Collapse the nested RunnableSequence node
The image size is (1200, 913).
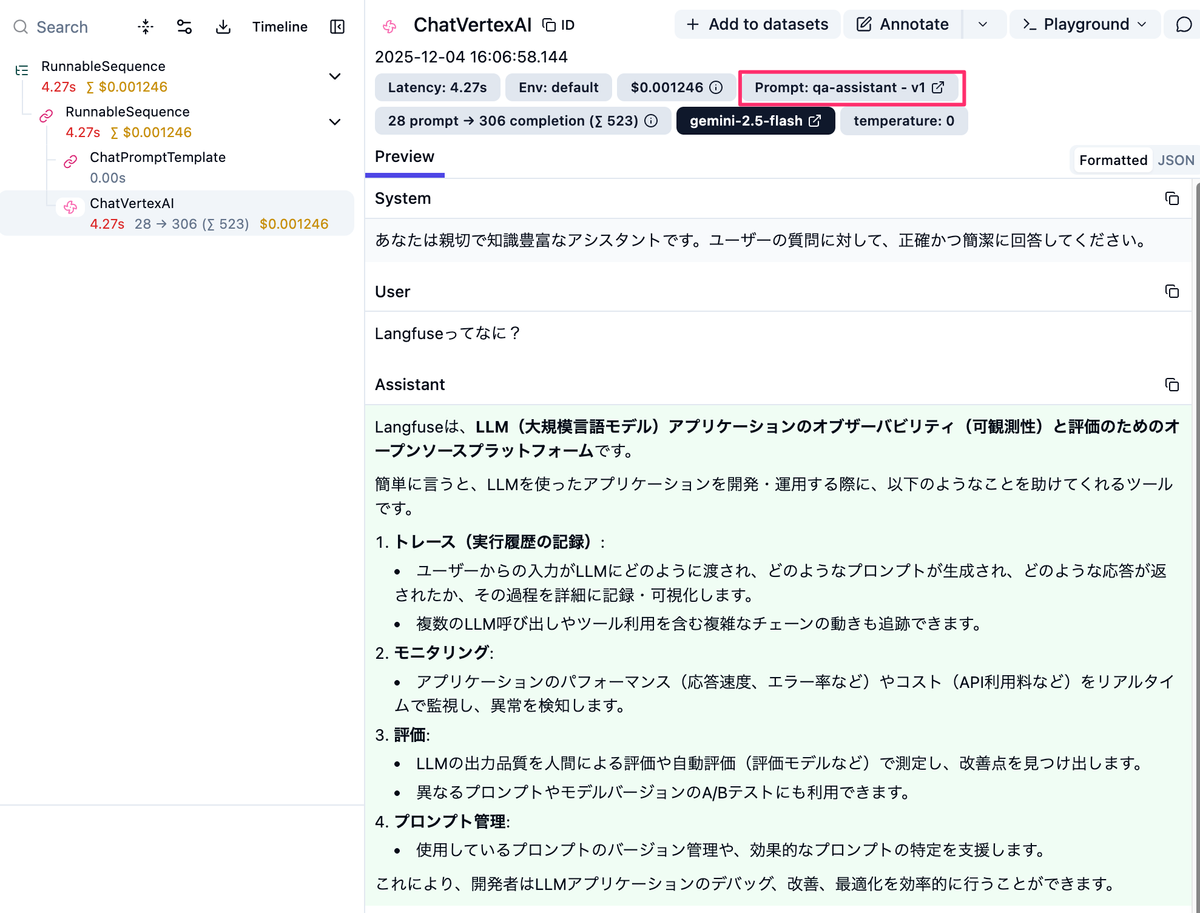[335, 122]
